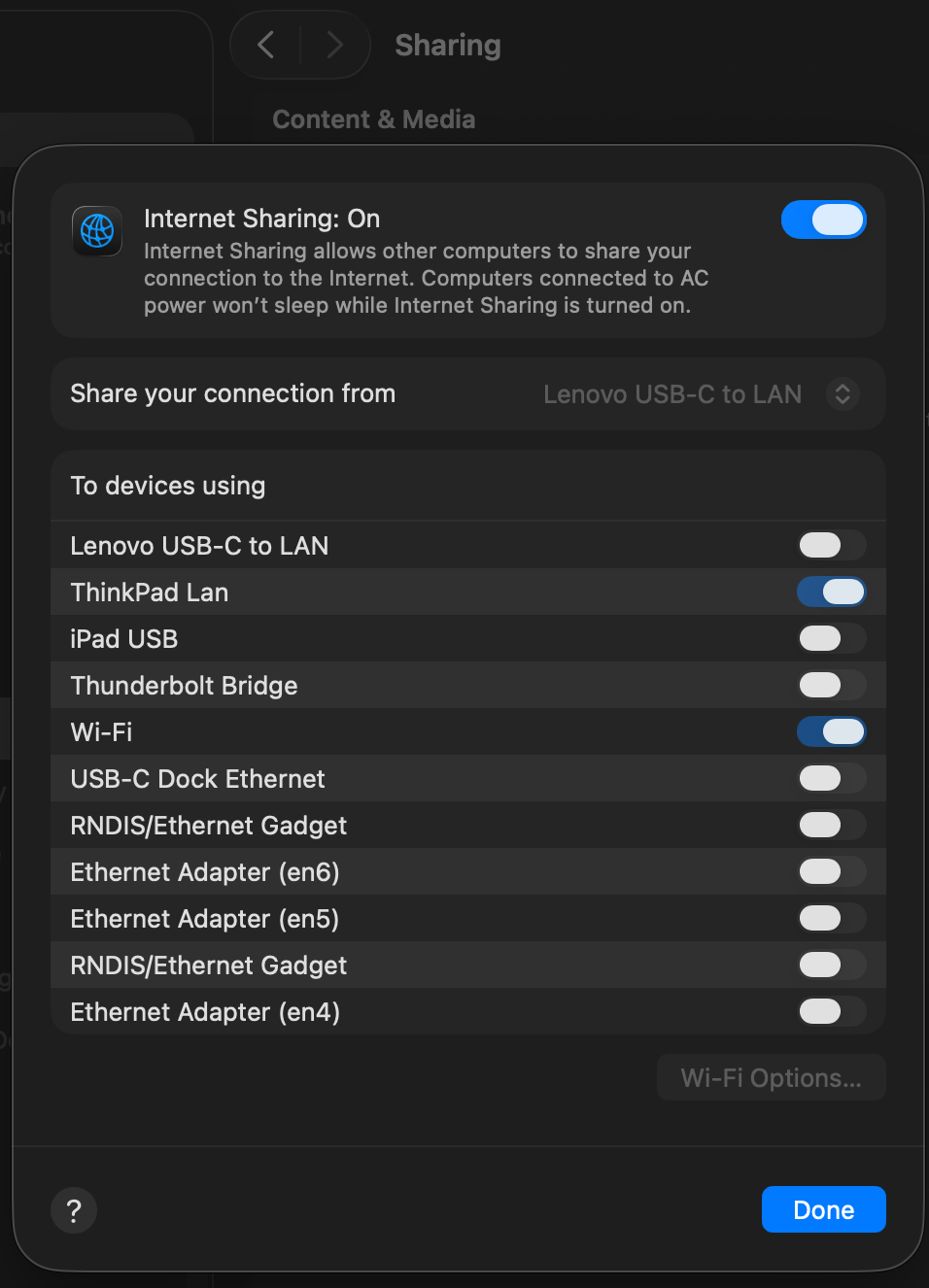Click the Internet Sharing globe icon
Viewport: 929px width, 1288px height.
97,231
